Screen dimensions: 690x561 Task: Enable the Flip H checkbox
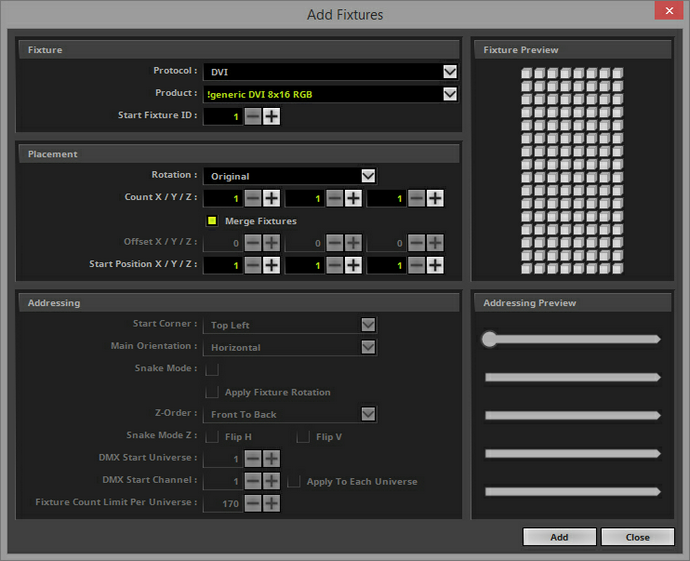[212, 437]
